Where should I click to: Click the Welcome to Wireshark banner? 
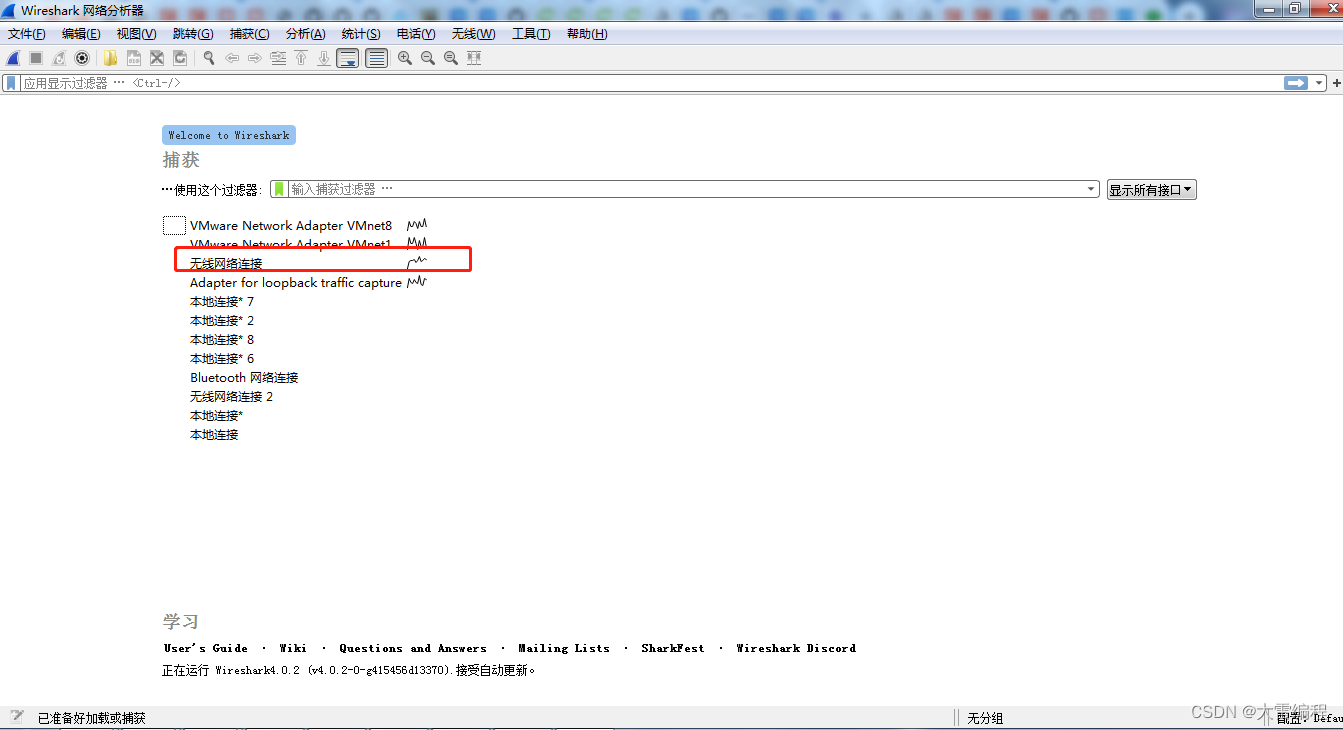click(229, 135)
